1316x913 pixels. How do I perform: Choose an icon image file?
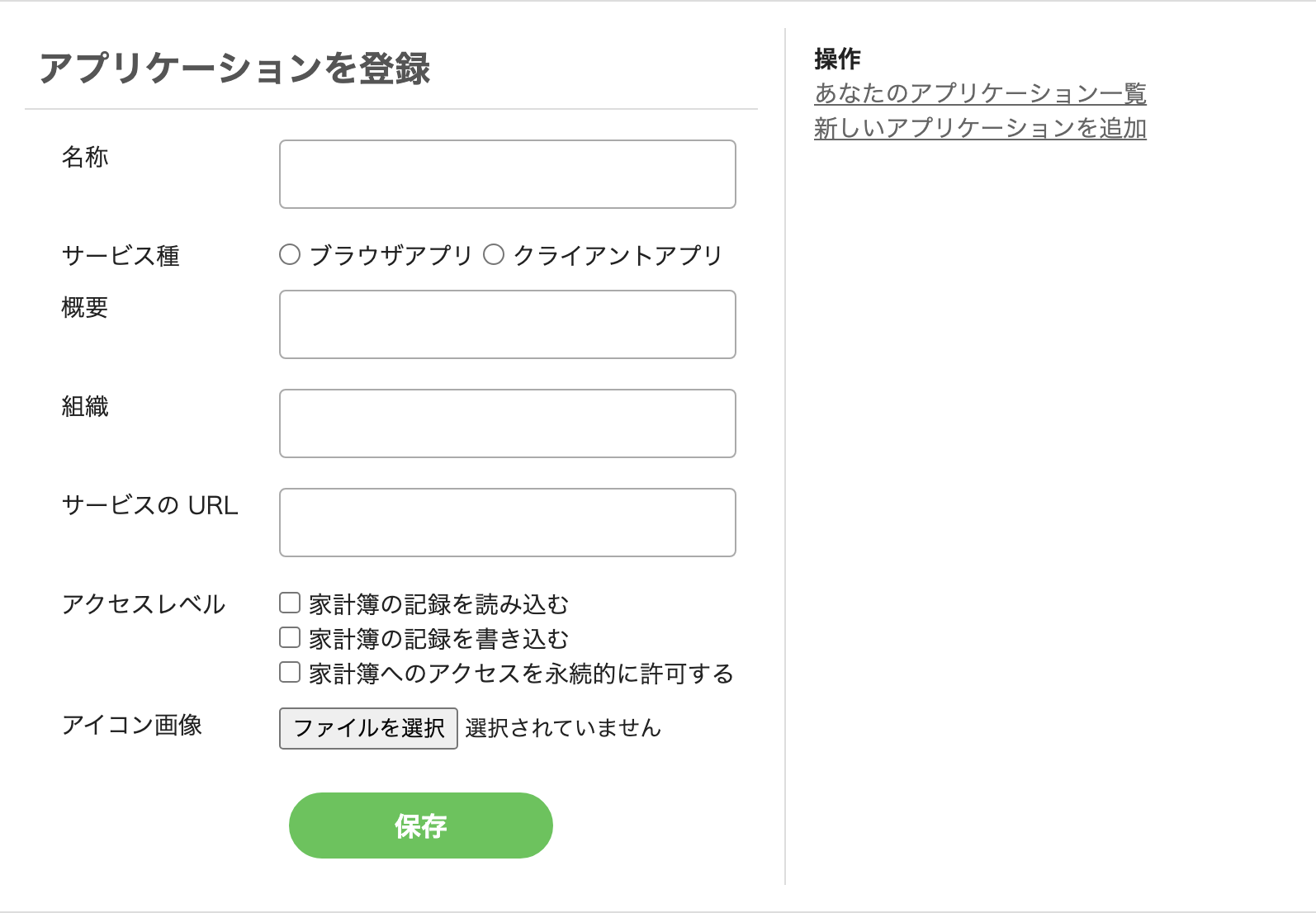coord(368,727)
